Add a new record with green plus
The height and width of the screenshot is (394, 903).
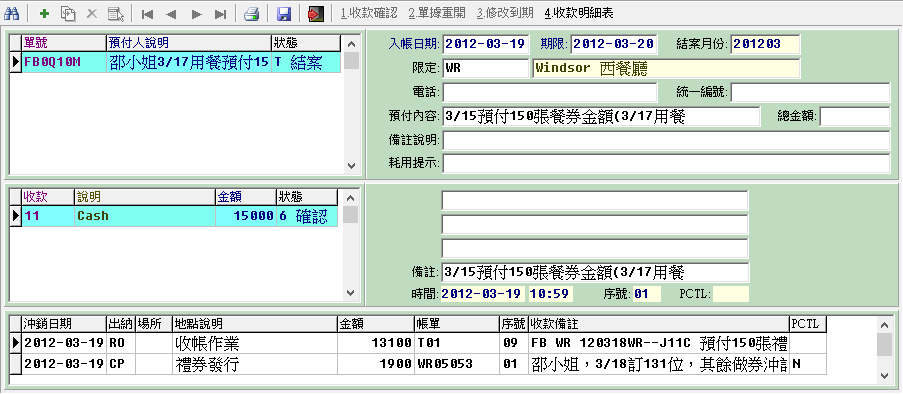pos(44,13)
